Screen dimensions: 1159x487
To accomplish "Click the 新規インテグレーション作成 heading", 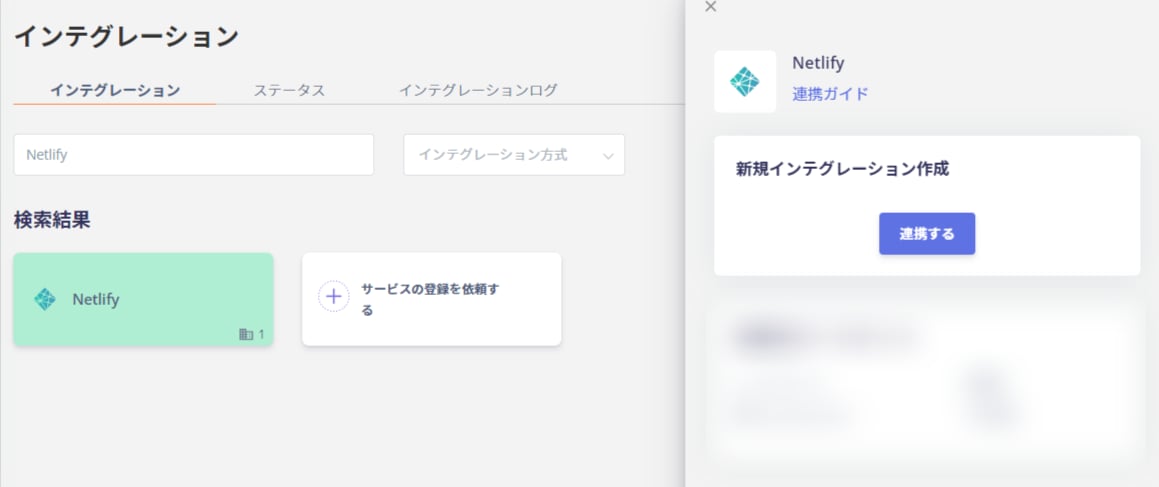I will tap(842, 168).
